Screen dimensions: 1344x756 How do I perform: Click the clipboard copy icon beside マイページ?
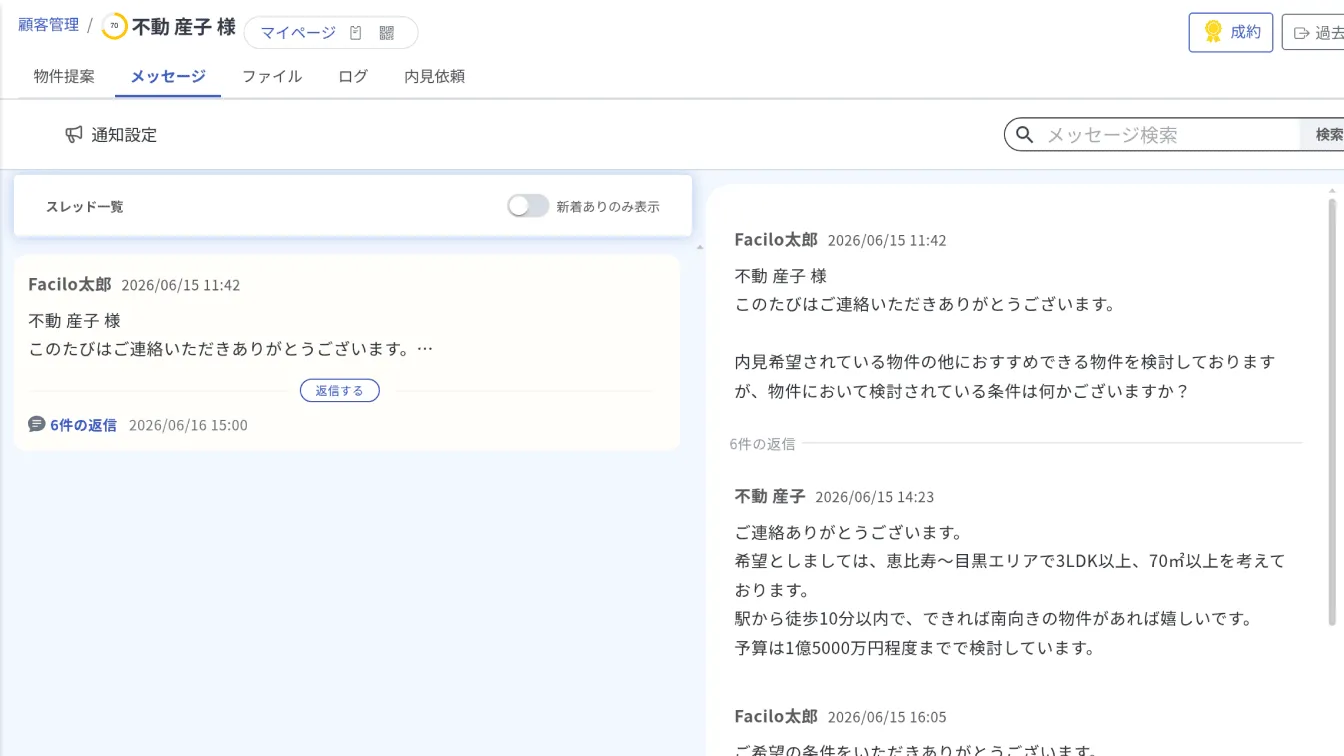tap(356, 33)
